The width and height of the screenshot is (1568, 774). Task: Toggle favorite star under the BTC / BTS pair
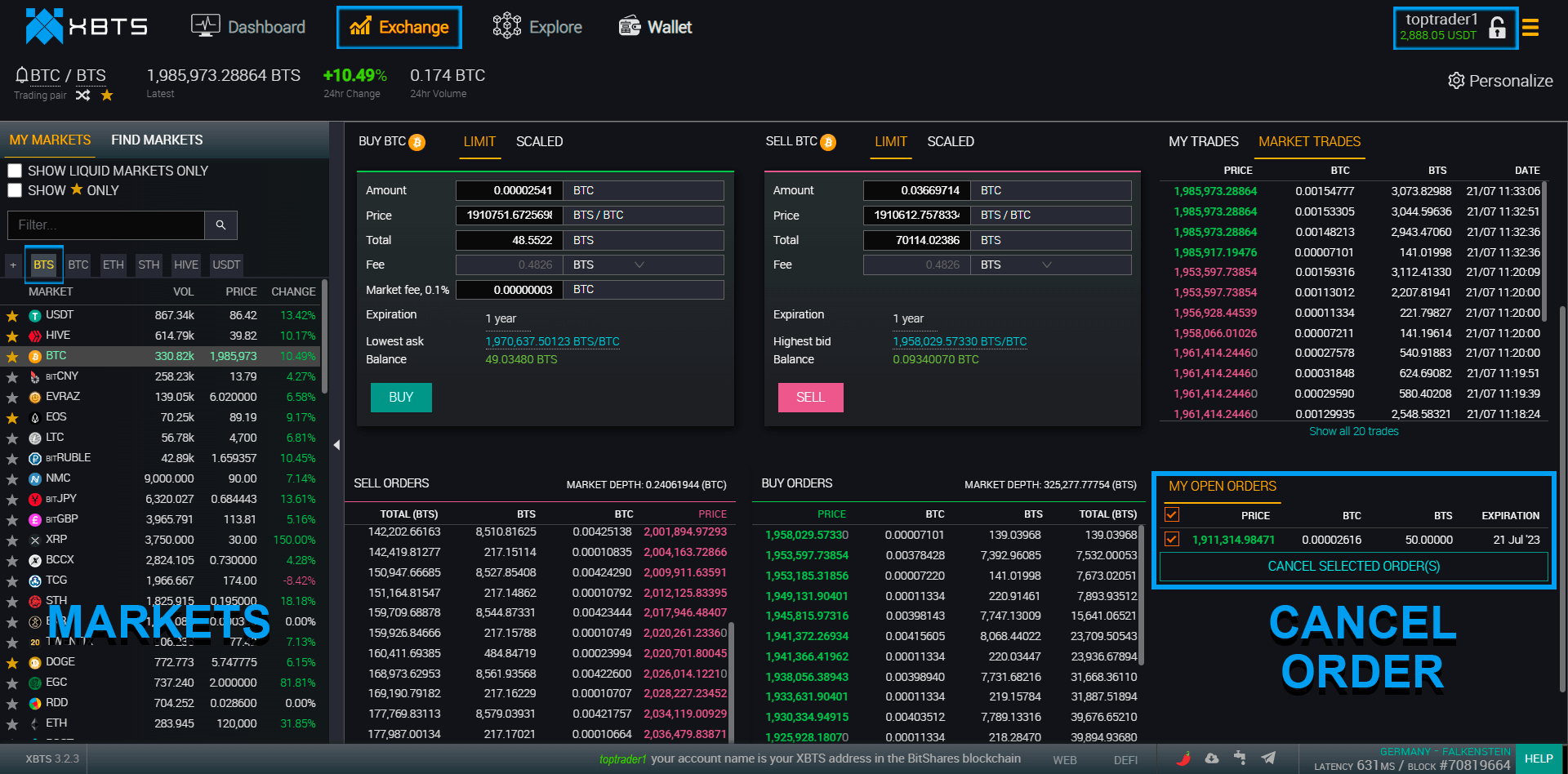[107, 96]
